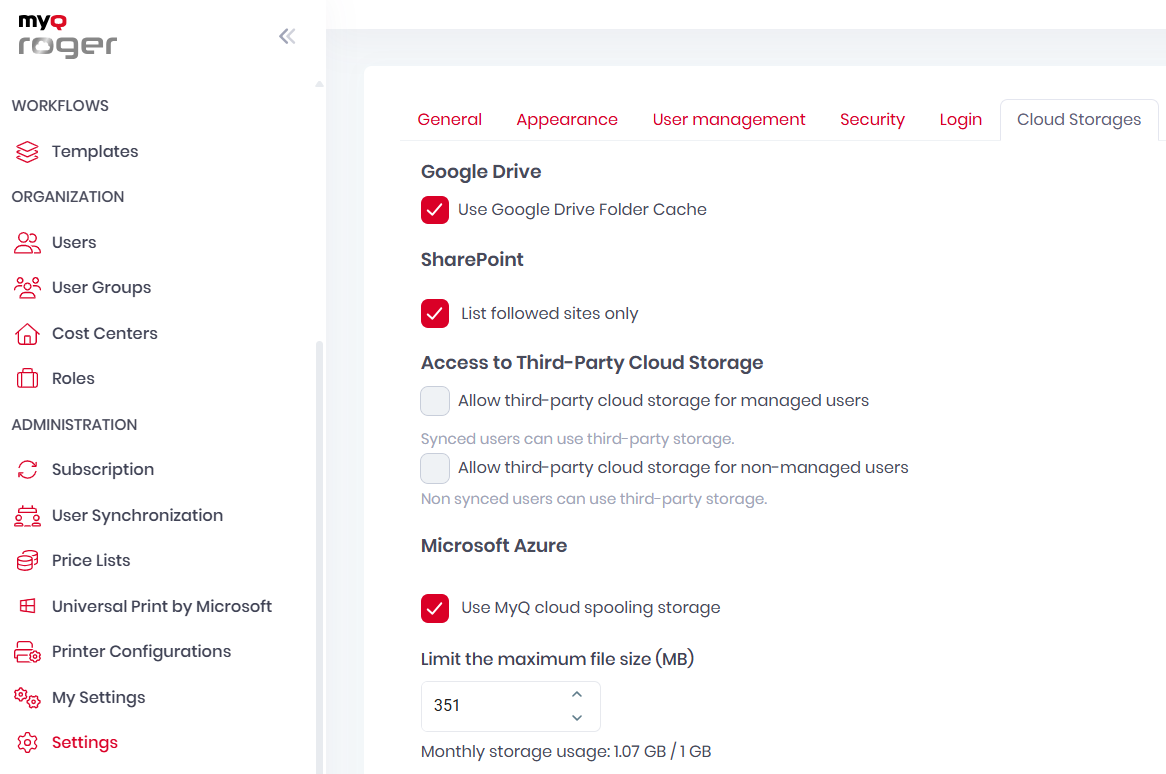The image size is (1166, 774).
Task: Click the Subscription refresh icon
Action: pyautogui.click(x=28, y=470)
